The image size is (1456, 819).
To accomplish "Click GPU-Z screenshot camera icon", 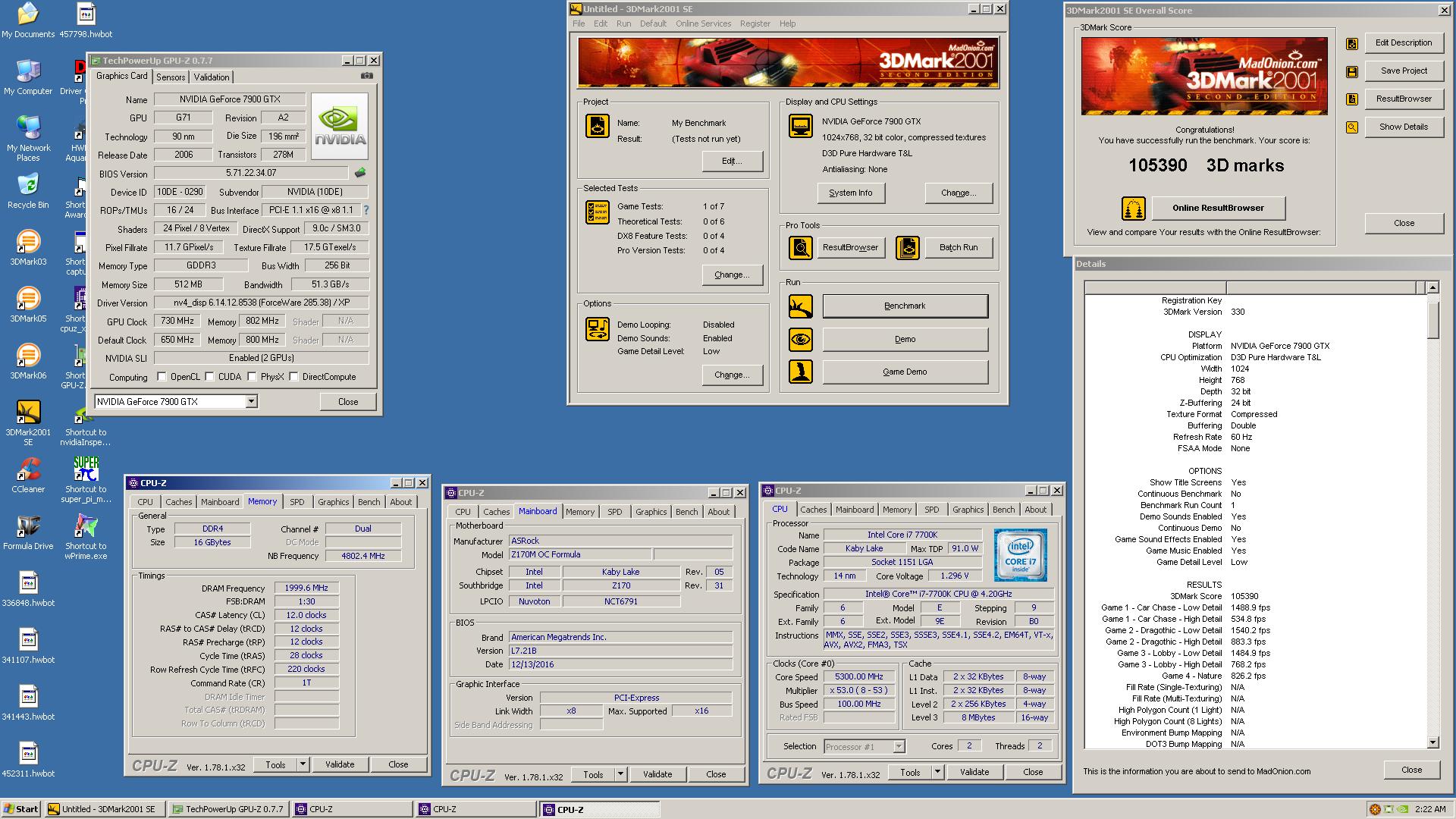I will tap(367, 76).
